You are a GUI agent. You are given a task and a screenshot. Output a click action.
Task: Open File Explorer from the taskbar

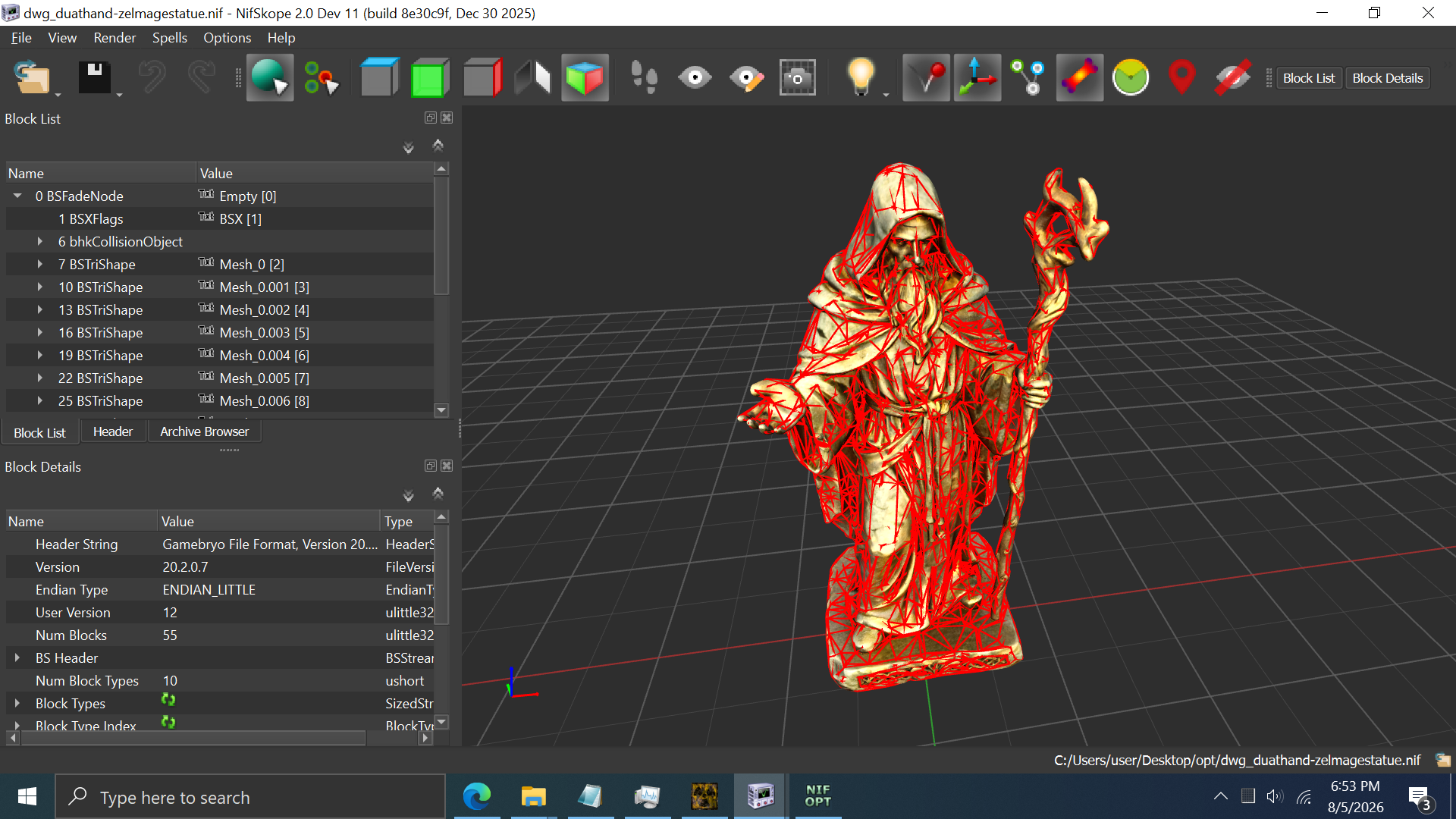(x=534, y=796)
